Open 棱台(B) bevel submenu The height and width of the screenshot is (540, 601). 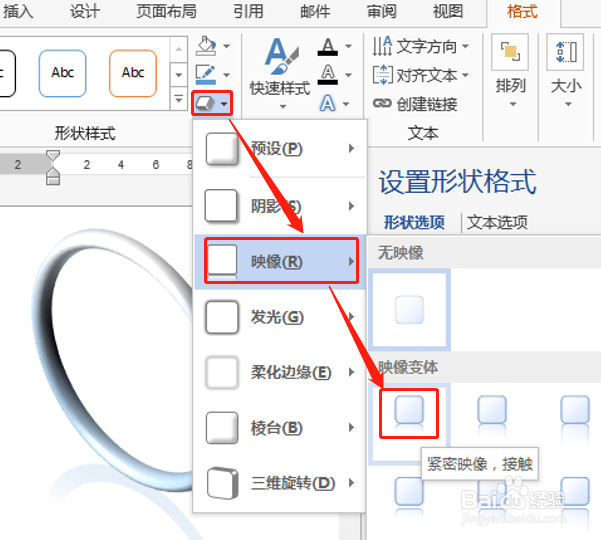[280, 428]
